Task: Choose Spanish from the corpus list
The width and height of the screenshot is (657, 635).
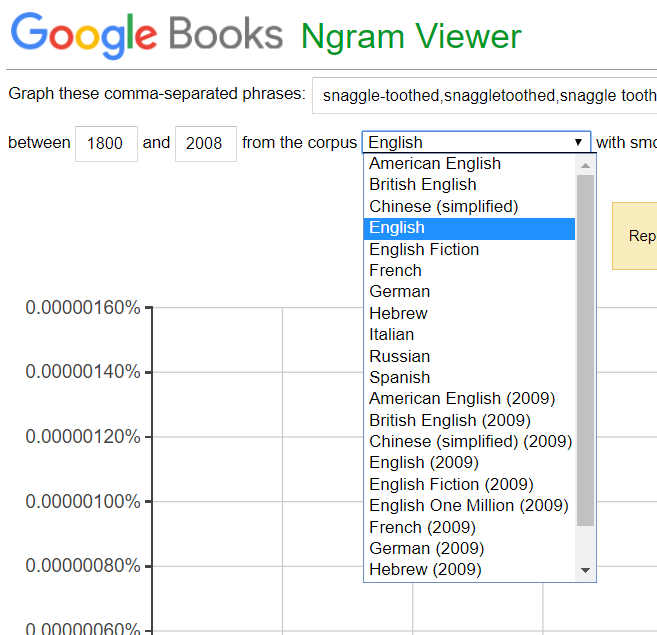Action: 399,377
